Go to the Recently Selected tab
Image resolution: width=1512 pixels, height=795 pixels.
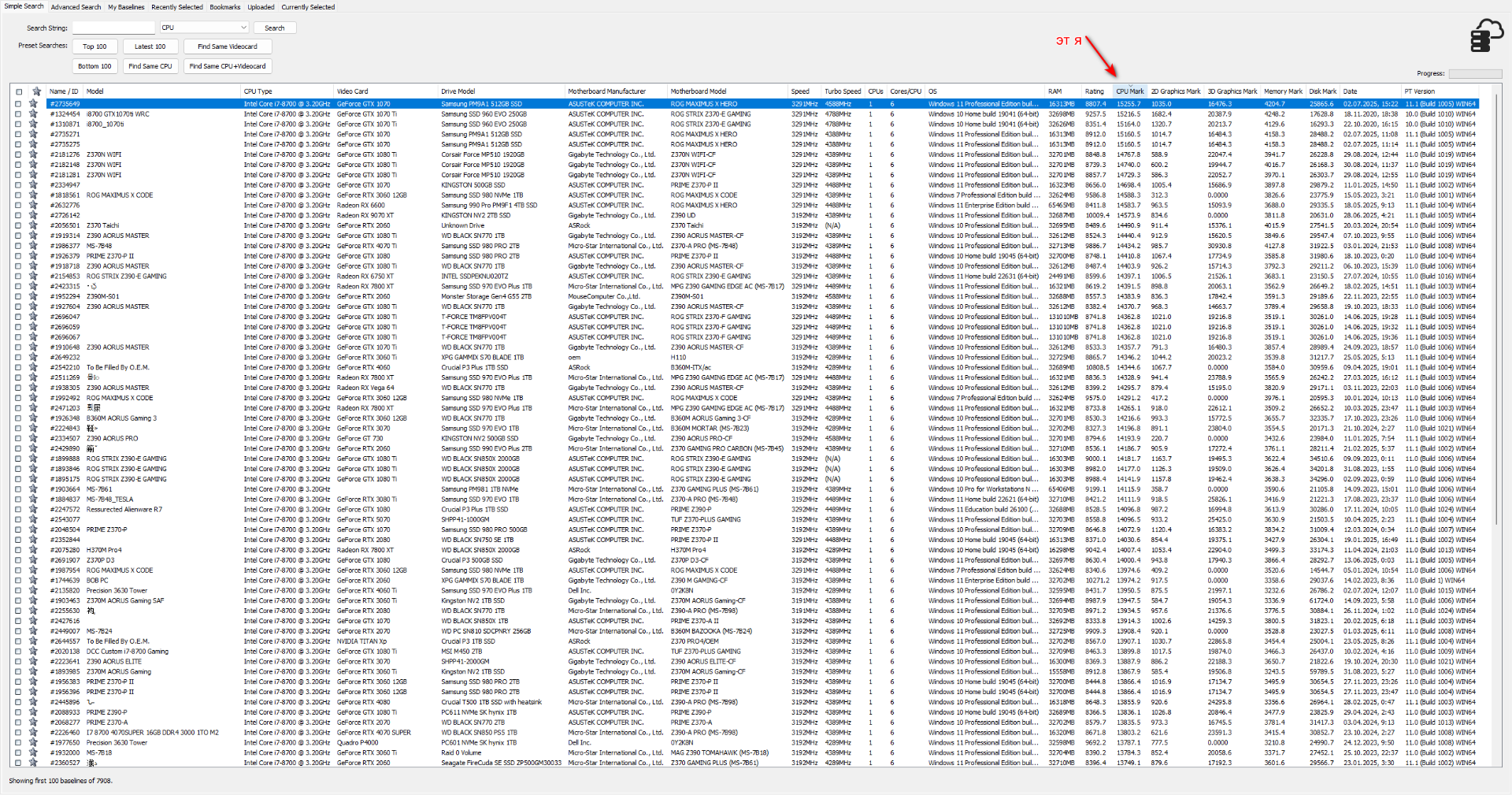[177, 7]
